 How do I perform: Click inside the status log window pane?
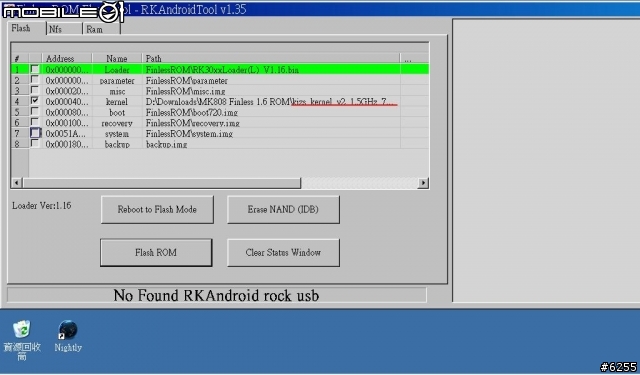pos(546,160)
